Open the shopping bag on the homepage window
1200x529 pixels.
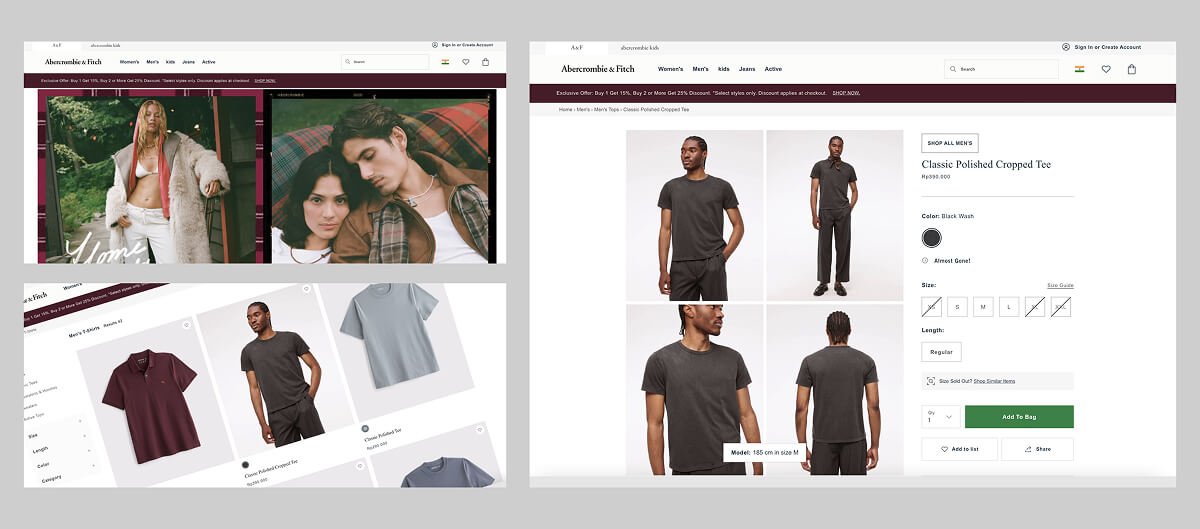pos(486,62)
